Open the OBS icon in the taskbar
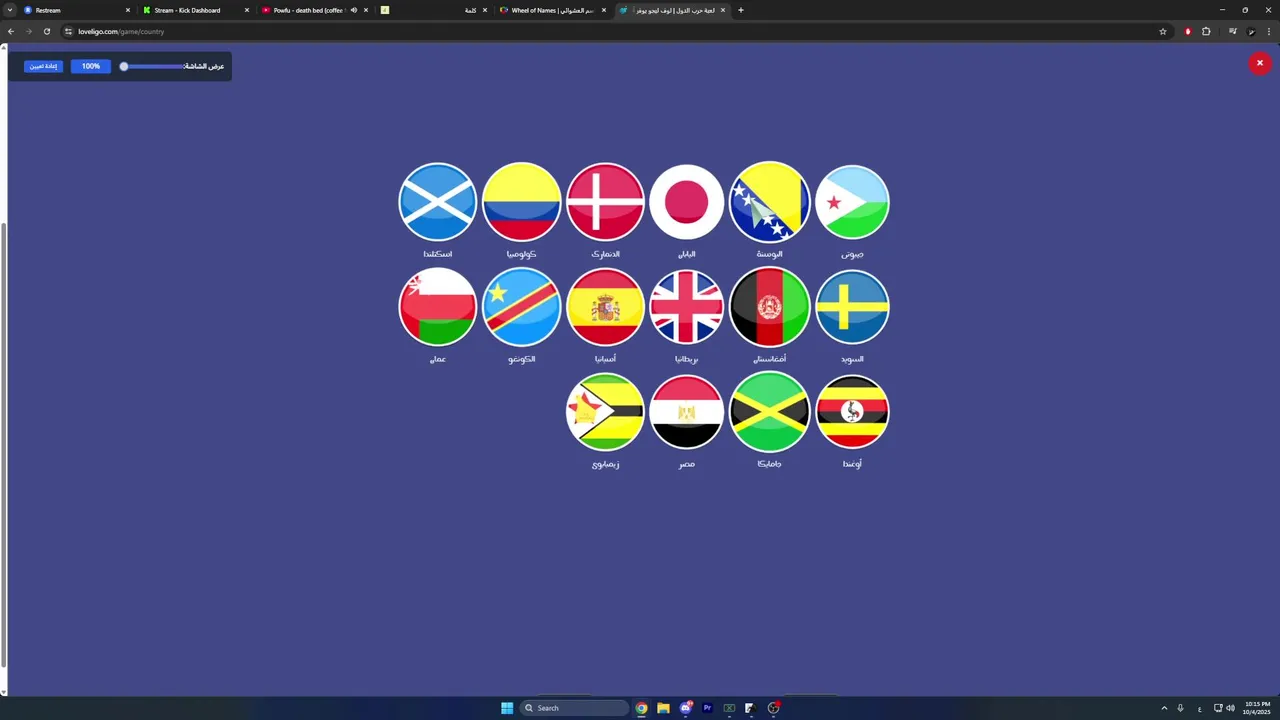 click(773, 708)
